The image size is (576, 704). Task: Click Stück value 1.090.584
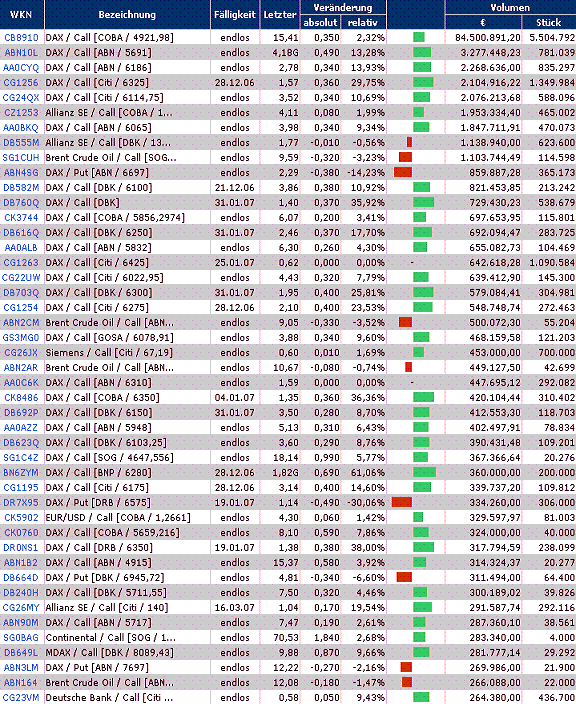coord(552,263)
